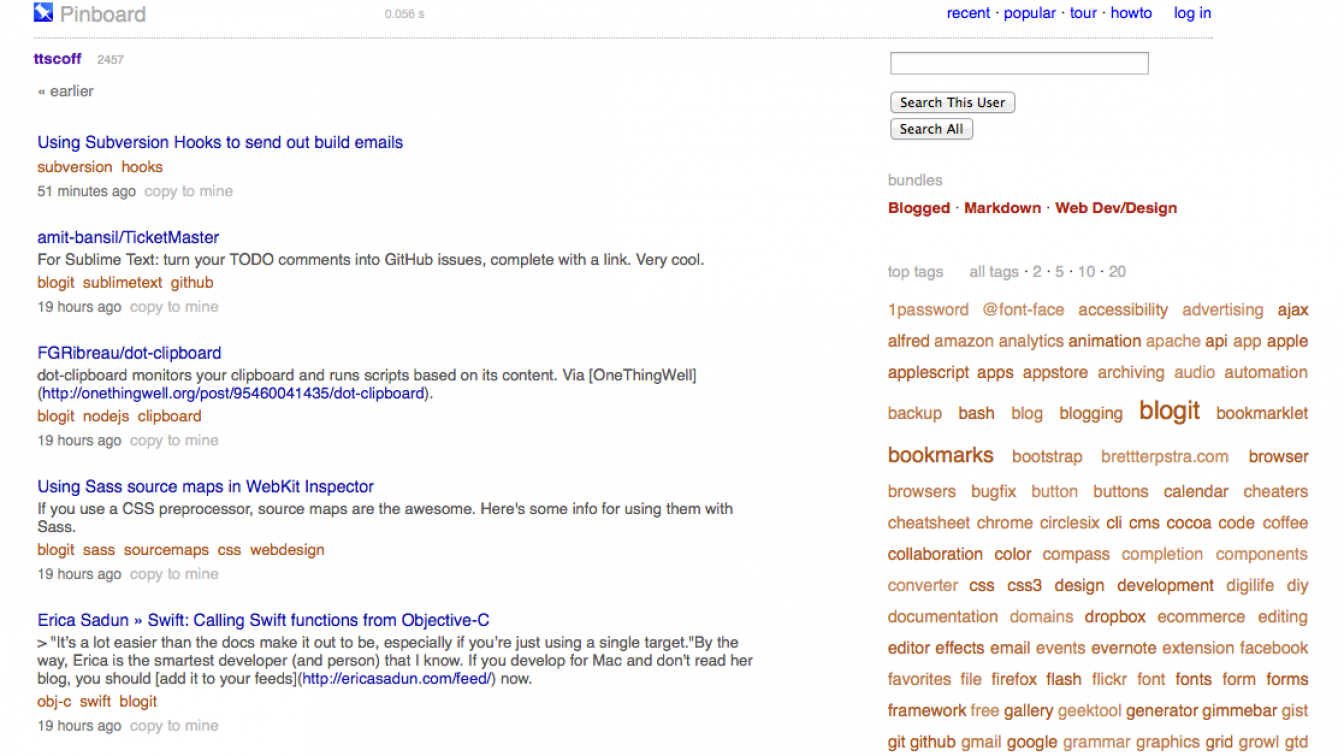The image size is (1344, 756).
Task: Select the documentation tag in the tag cloud
Action: pyautogui.click(x=943, y=617)
